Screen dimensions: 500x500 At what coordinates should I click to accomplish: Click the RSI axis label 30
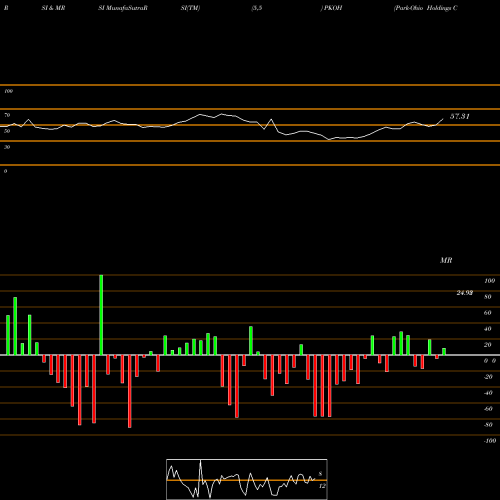click(7, 147)
